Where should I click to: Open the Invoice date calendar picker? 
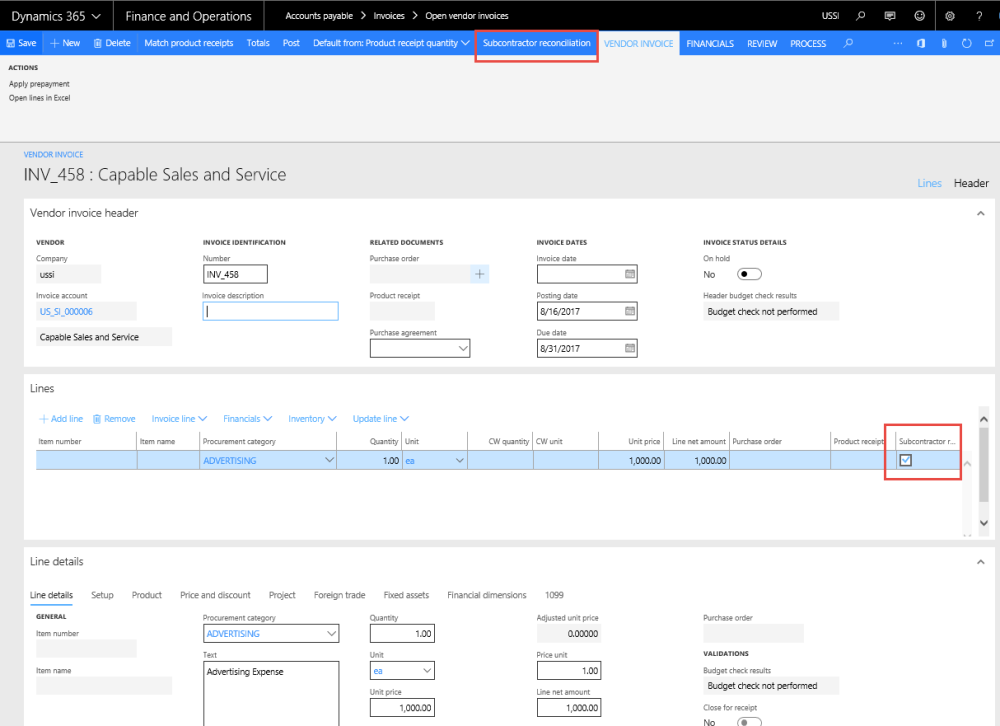(629, 274)
